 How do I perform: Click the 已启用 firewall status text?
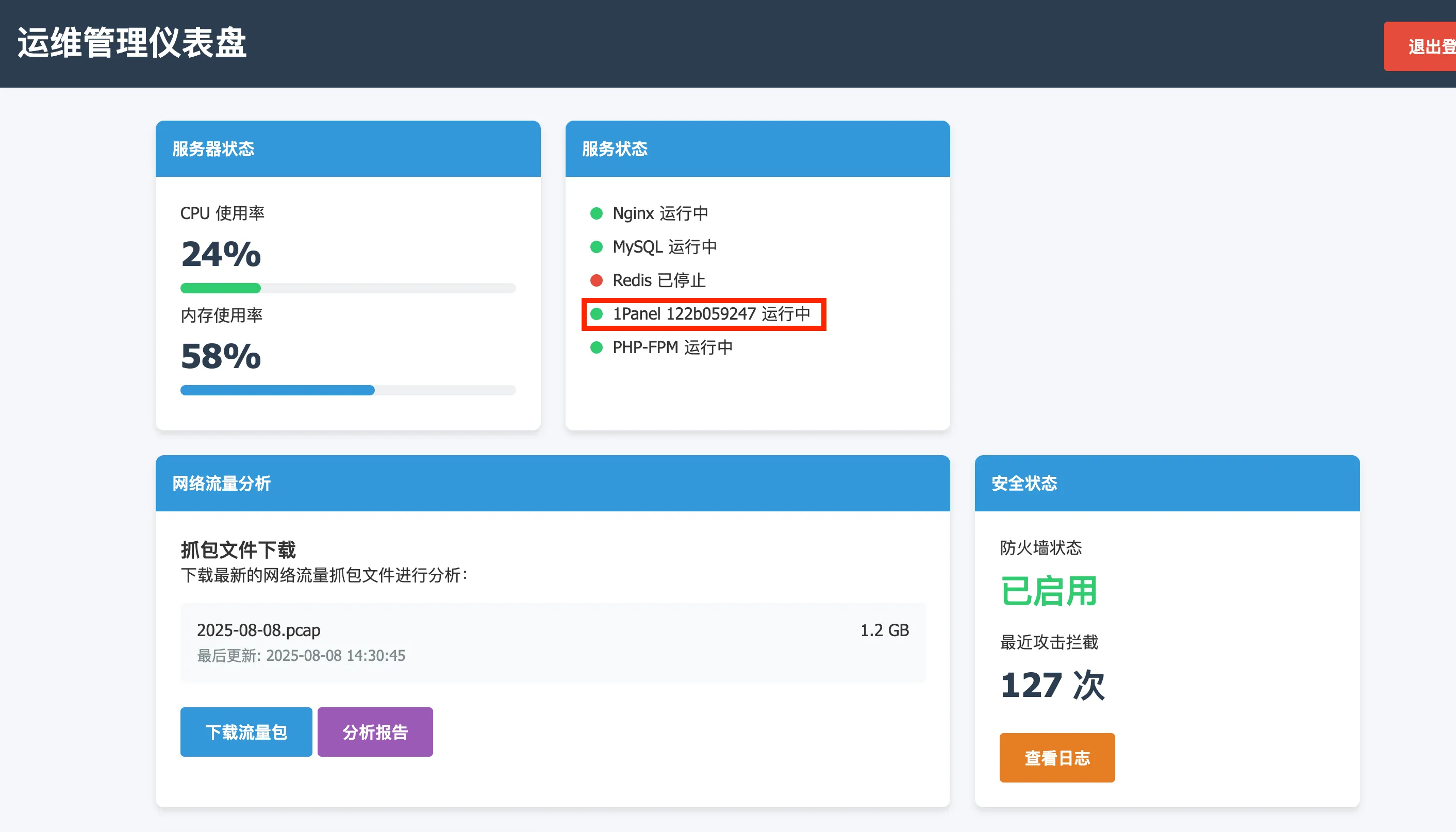coord(1048,591)
